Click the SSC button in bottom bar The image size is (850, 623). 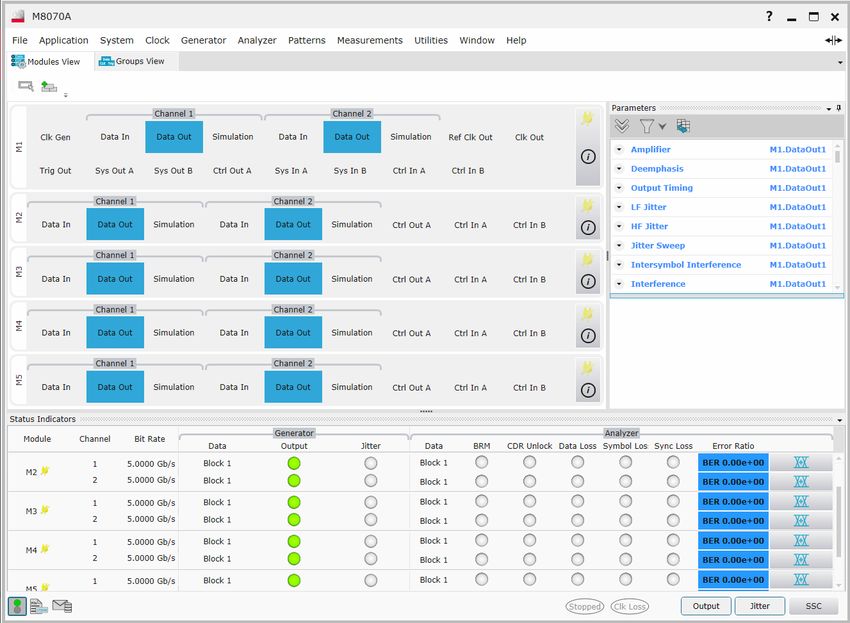coord(813,606)
